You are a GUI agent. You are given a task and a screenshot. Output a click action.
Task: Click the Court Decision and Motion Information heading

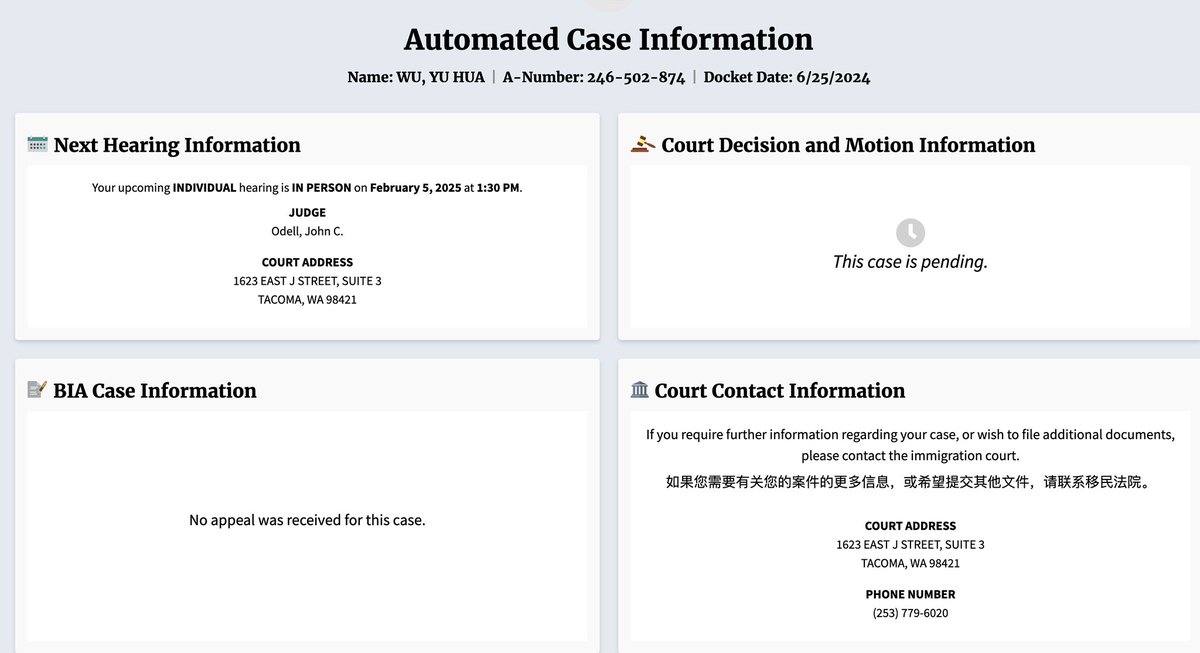click(848, 145)
